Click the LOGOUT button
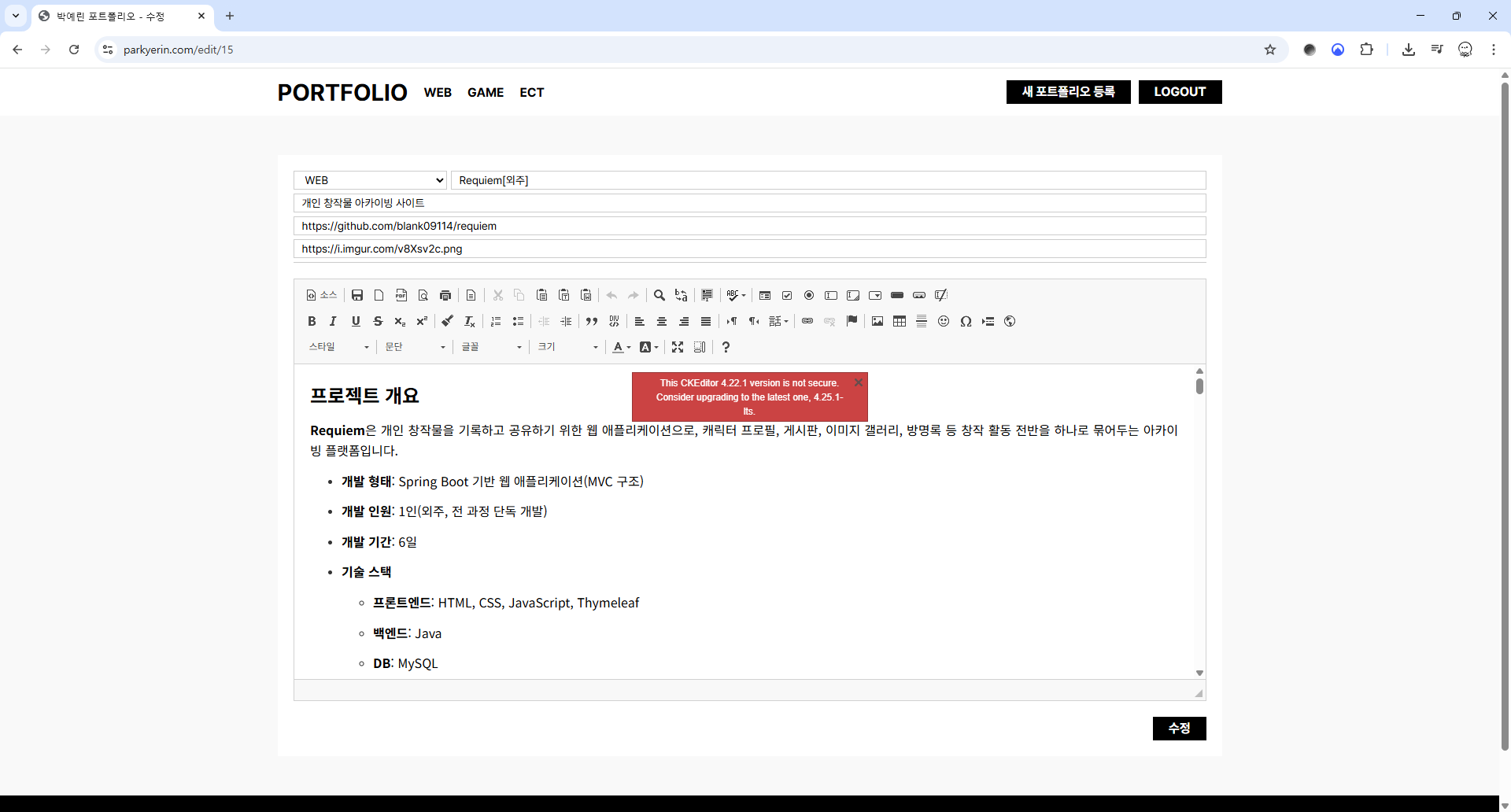The height and width of the screenshot is (812, 1511). coord(1180,92)
